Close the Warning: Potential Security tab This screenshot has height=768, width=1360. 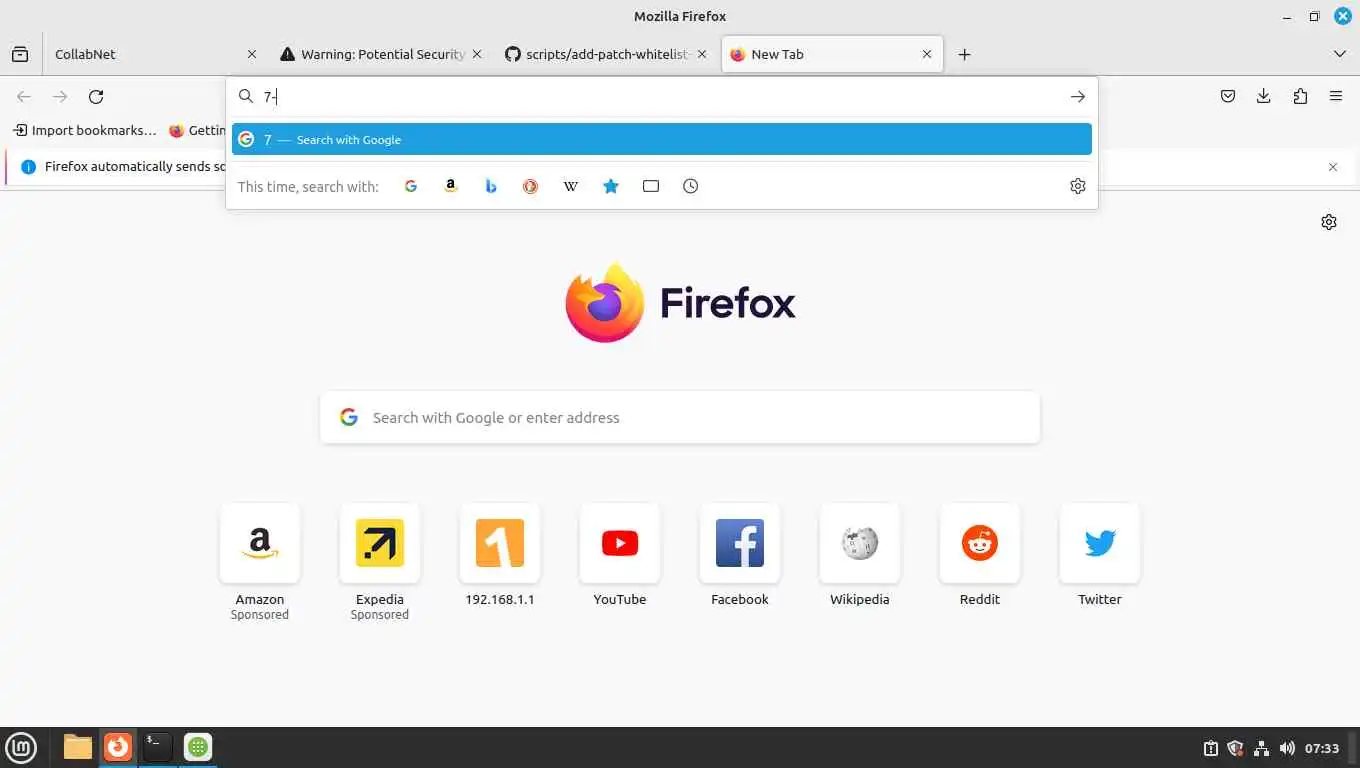477,54
